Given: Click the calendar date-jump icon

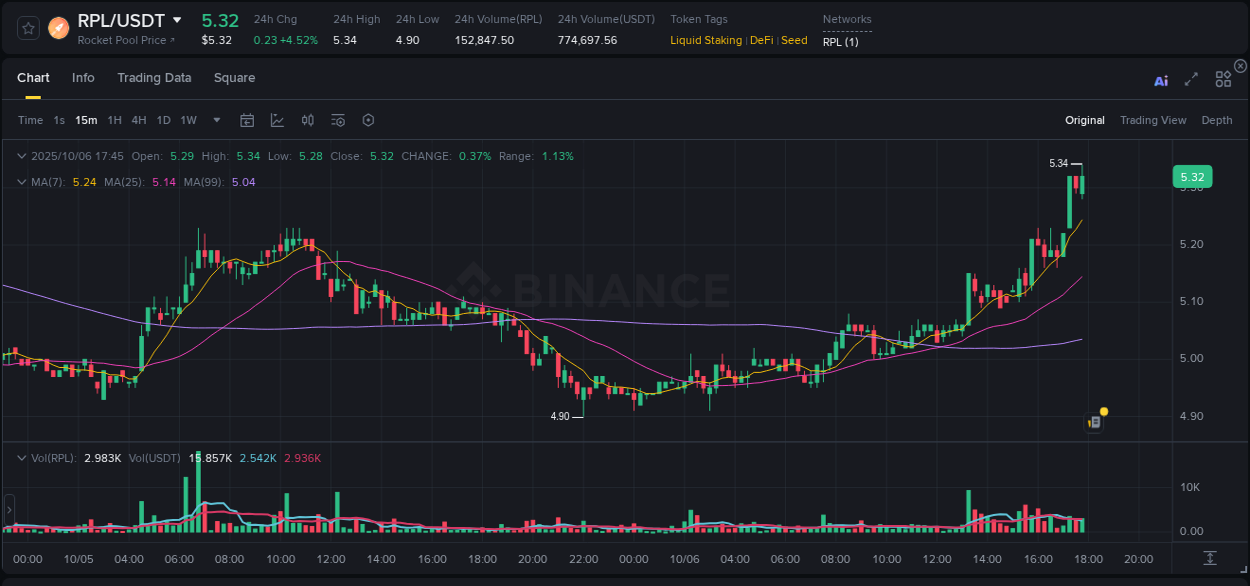Looking at the screenshot, I should coord(247,120).
